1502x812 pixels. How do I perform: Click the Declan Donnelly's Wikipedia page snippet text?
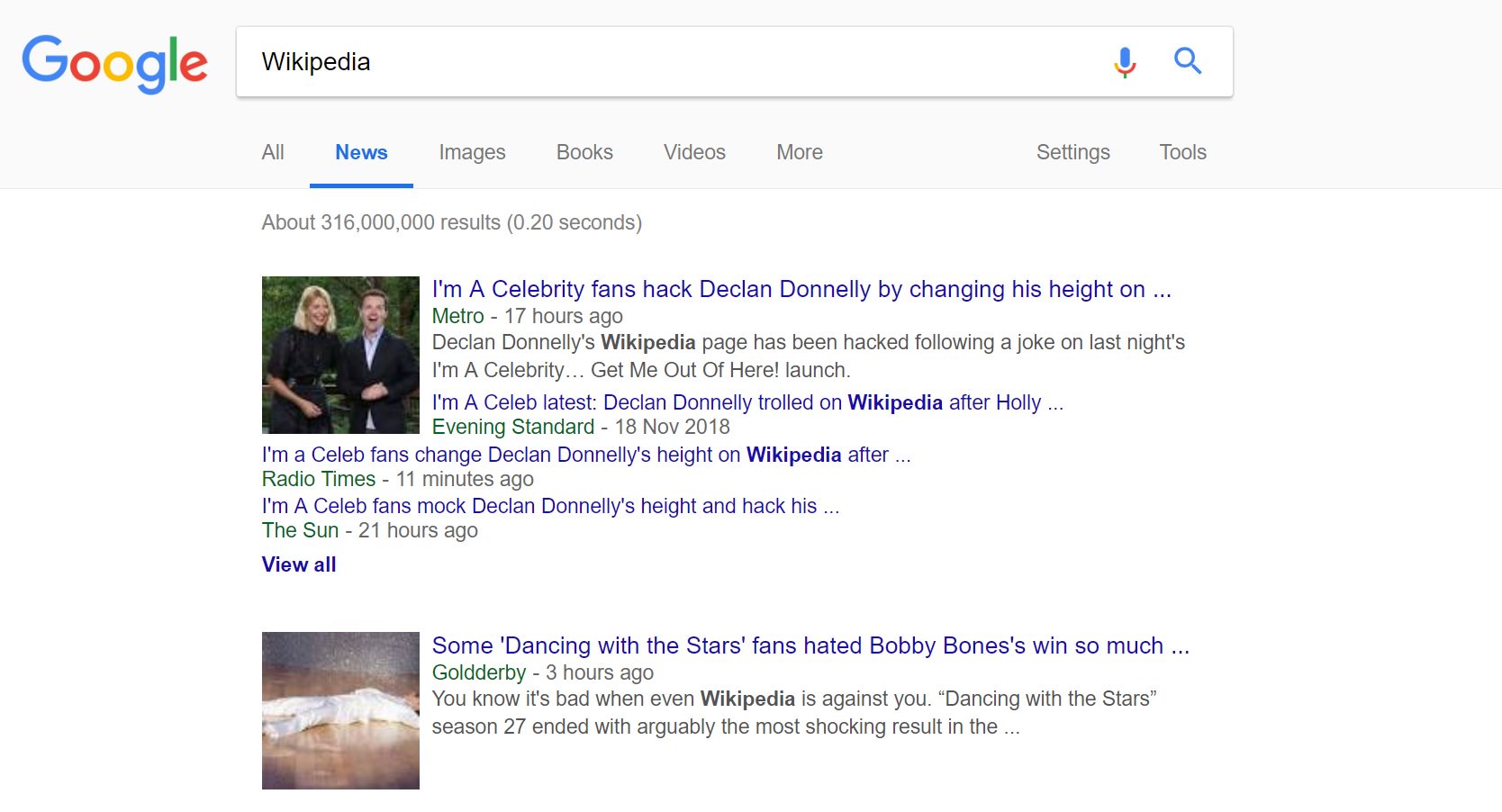point(809,356)
